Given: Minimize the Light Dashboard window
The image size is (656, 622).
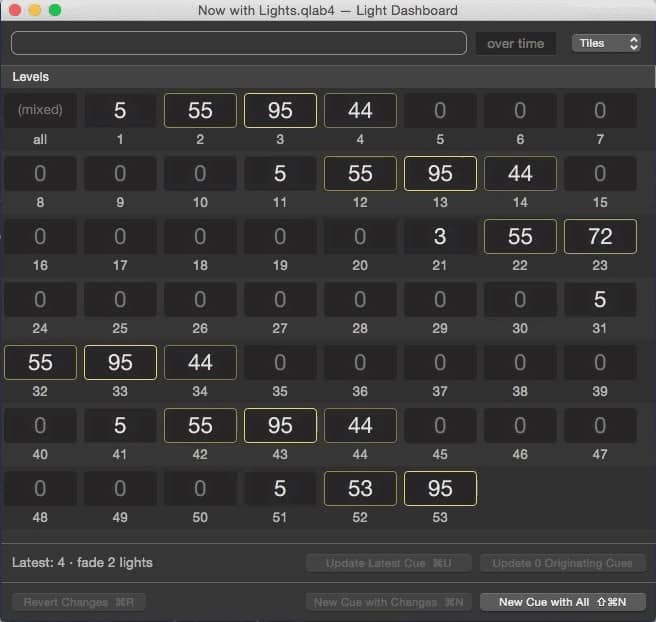Looking at the screenshot, I should click(35, 10).
